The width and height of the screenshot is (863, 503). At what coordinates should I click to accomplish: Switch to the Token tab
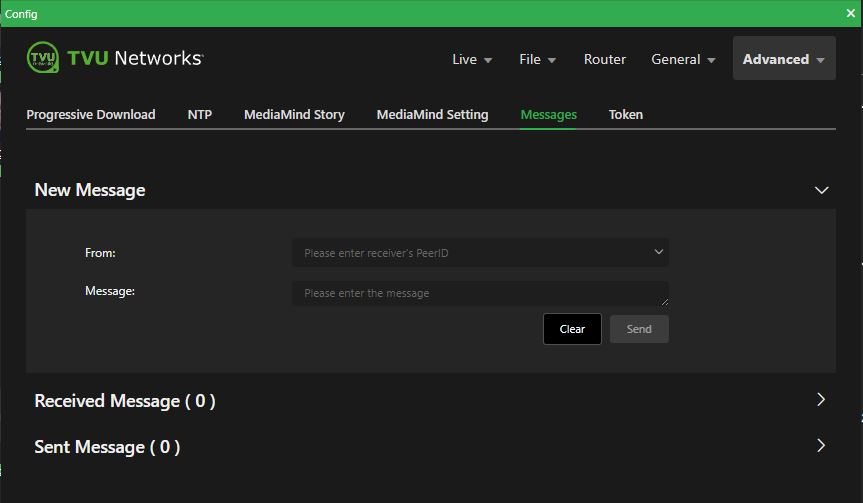point(625,114)
